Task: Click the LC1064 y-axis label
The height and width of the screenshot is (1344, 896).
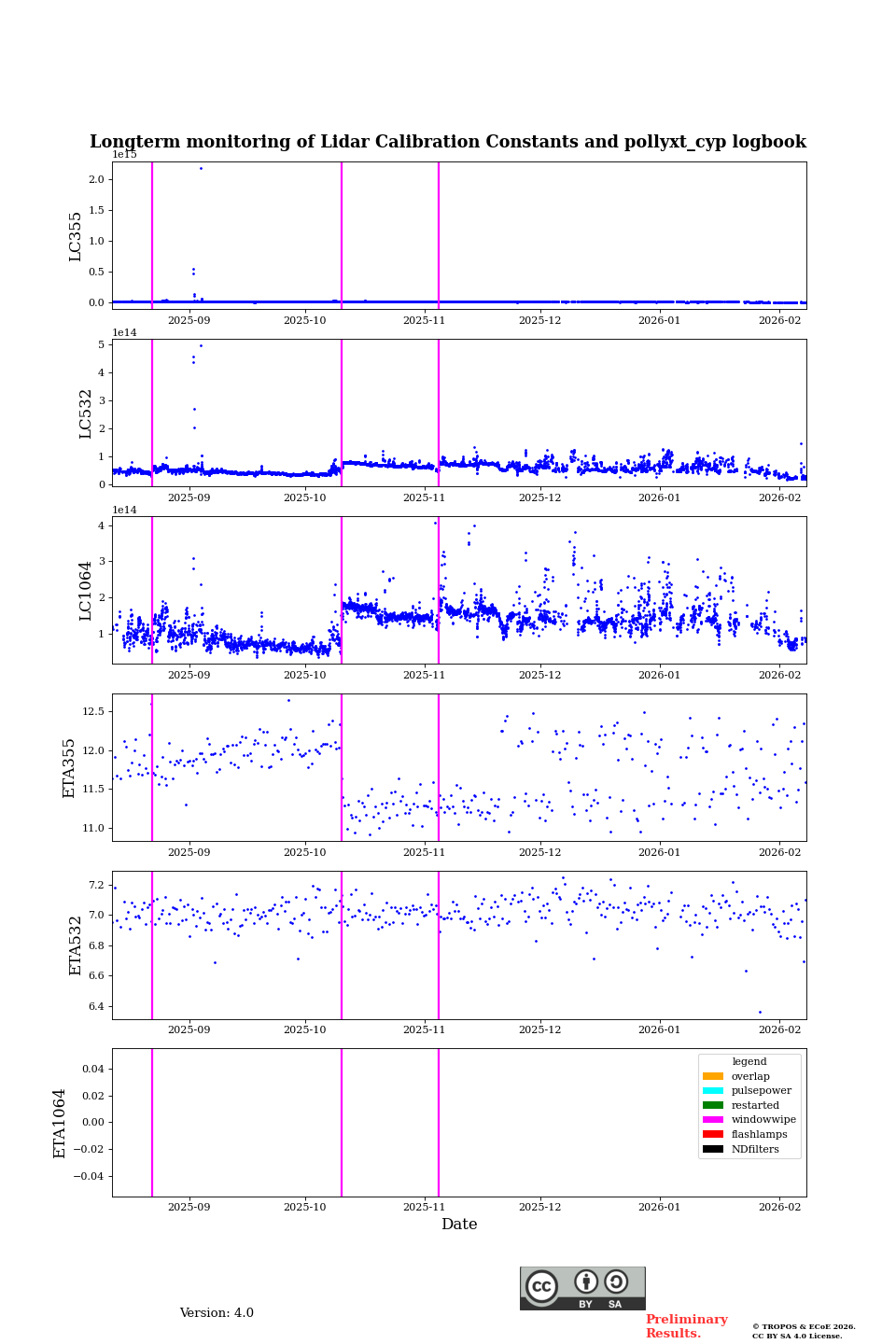Action: click(86, 591)
